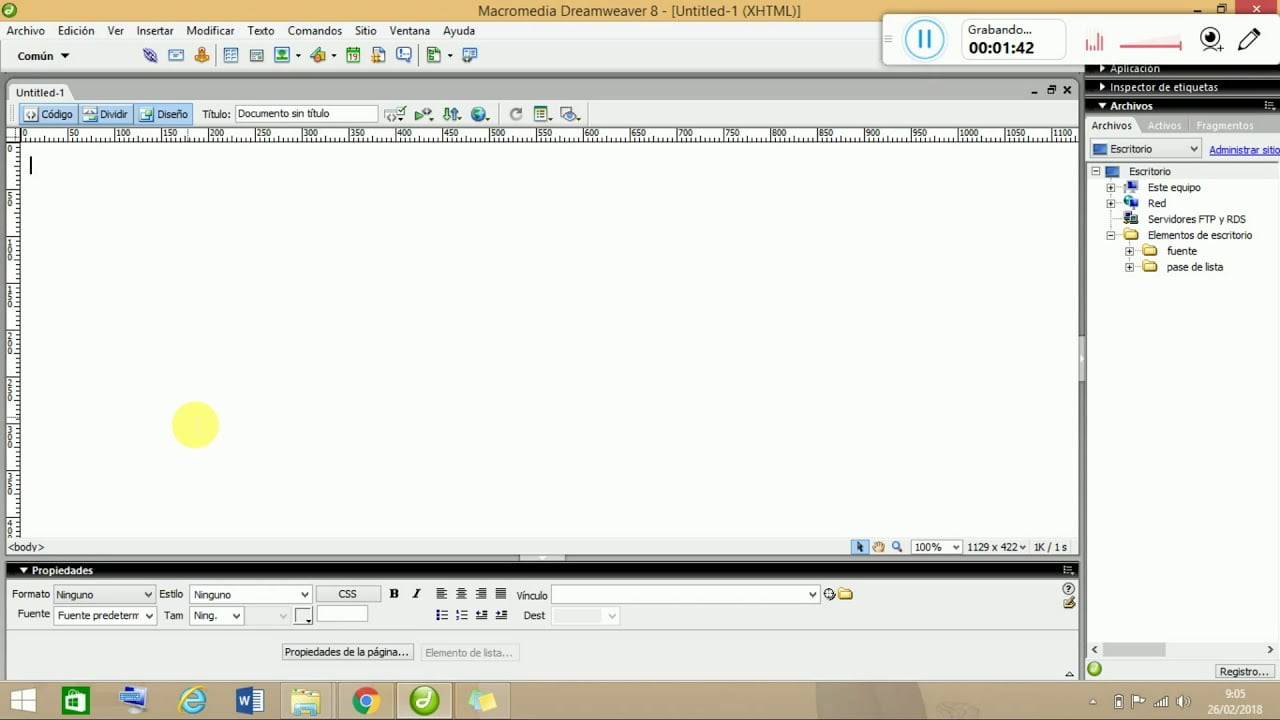Open the Comandos menu
1280x720 pixels.
pos(314,31)
